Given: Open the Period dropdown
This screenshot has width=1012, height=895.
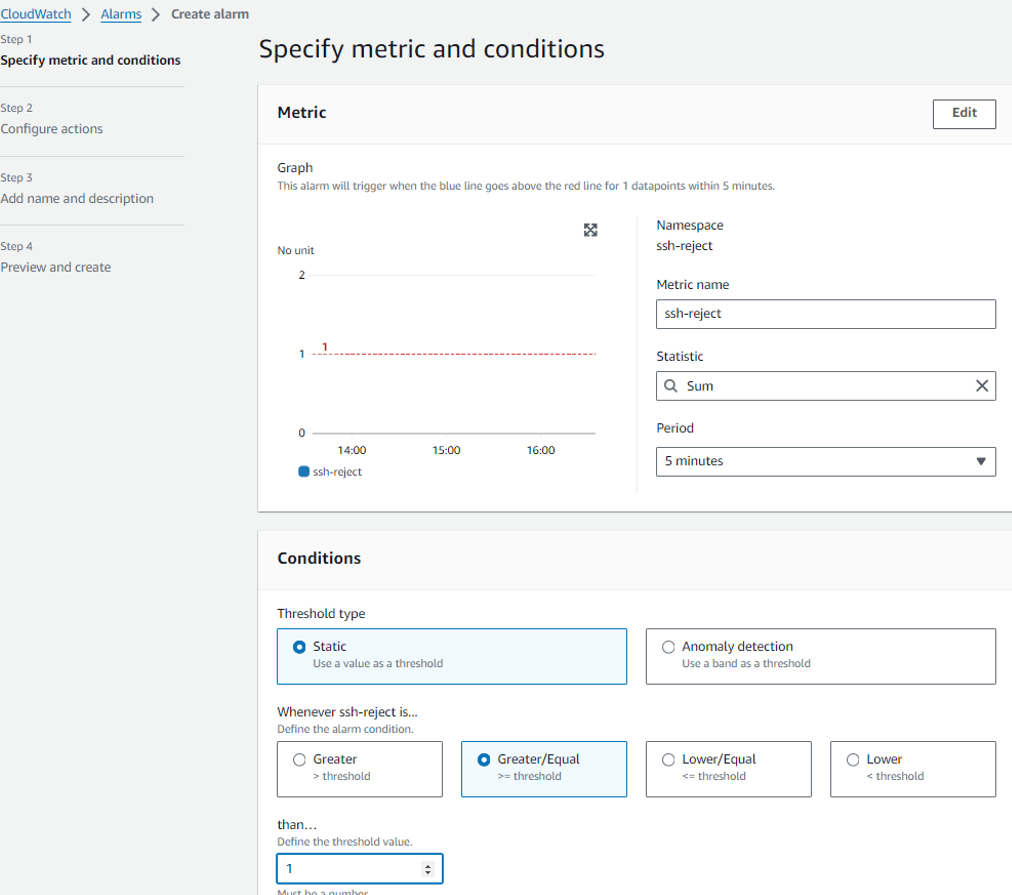Looking at the screenshot, I should click(825, 461).
